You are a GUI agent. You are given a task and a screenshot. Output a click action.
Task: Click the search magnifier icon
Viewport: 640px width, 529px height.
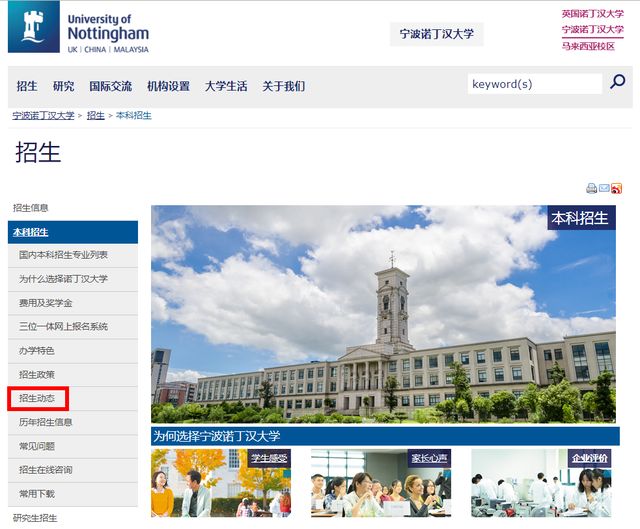(x=617, y=82)
